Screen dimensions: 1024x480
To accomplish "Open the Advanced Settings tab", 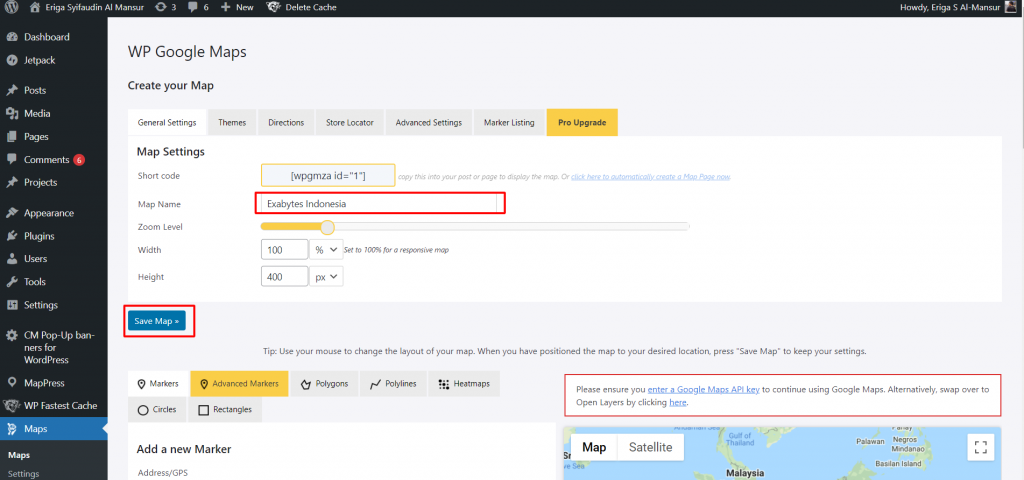I will (x=428, y=123).
